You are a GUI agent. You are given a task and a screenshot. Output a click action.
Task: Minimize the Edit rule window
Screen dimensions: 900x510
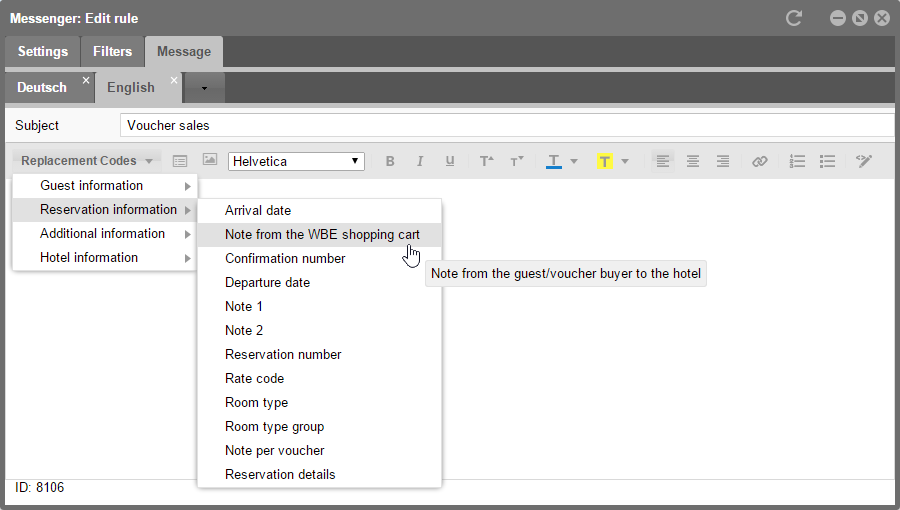pyautogui.click(x=838, y=18)
